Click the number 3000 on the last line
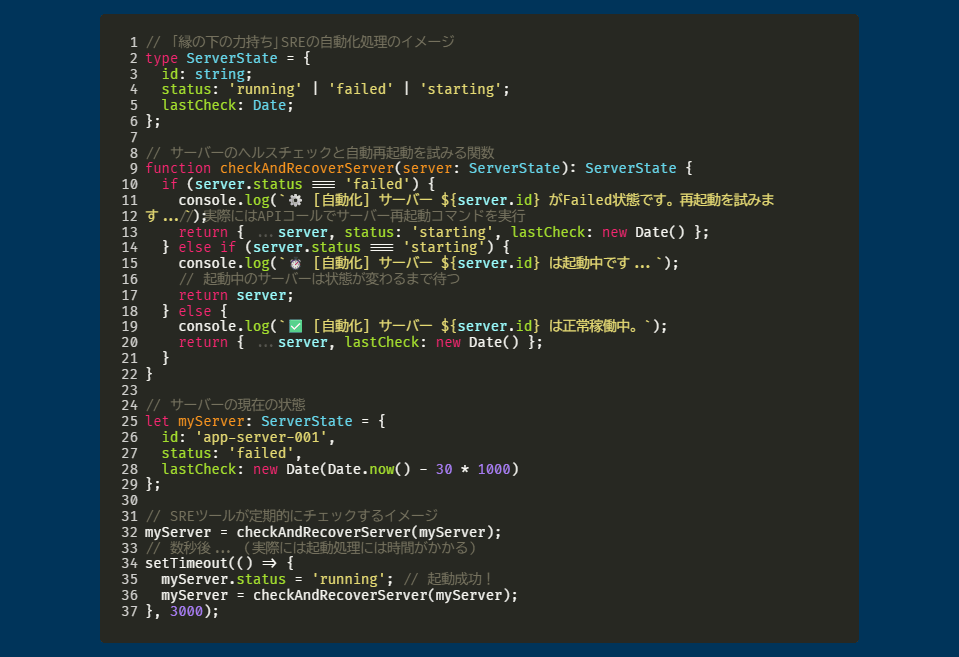Viewport: 959px width, 657px height. pos(186,610)
